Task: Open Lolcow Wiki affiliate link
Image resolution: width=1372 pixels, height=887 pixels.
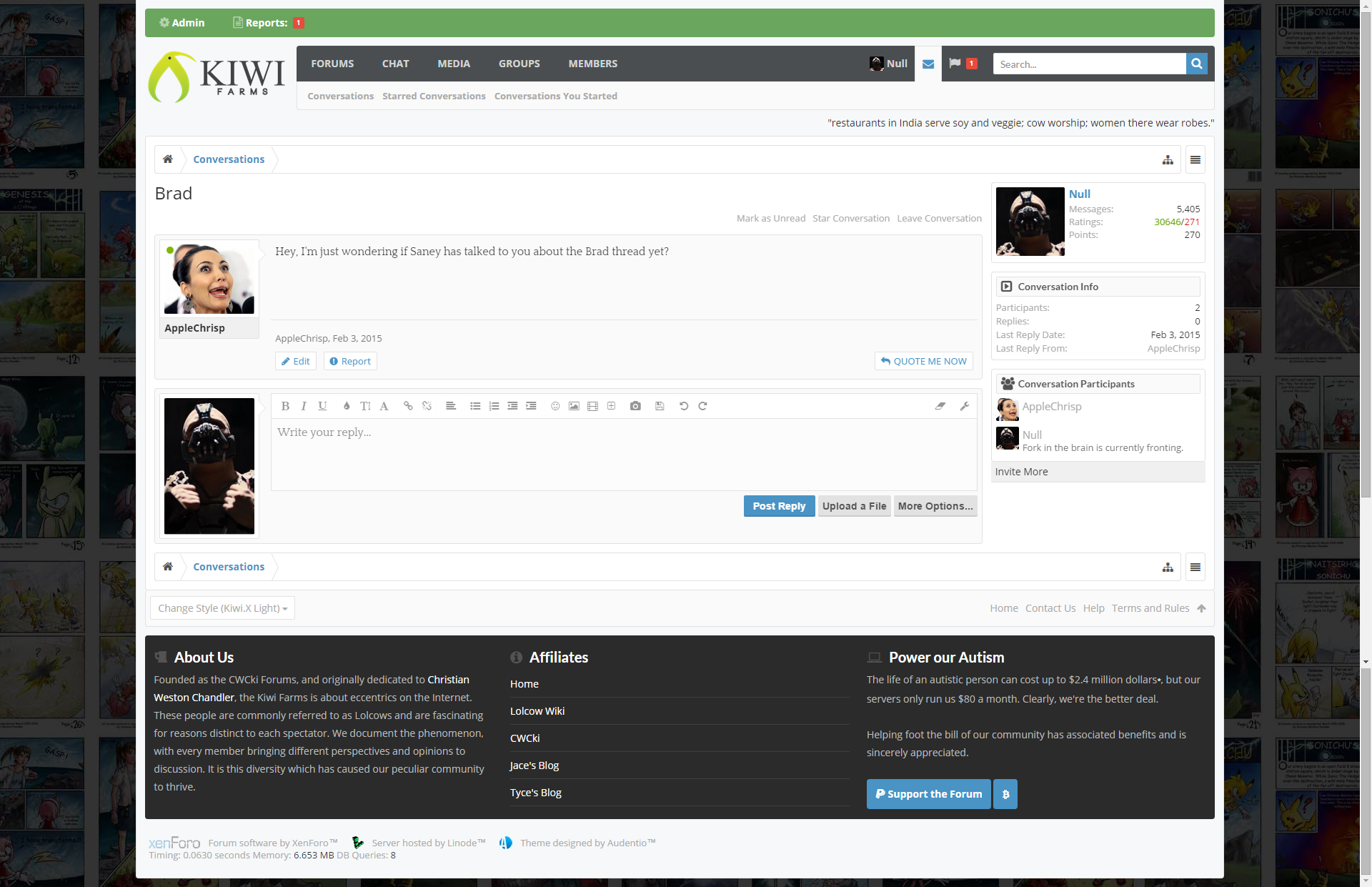Action: (537, 711)
